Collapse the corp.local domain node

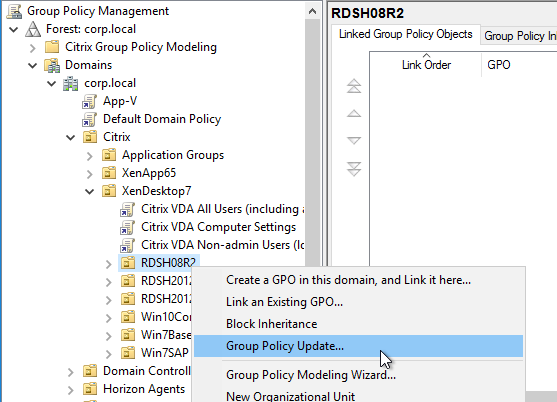52,84
